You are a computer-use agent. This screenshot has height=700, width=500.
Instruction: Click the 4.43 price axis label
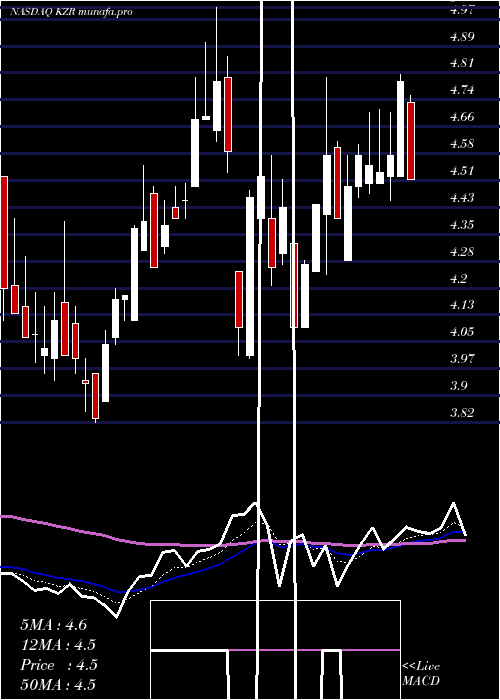462,197
